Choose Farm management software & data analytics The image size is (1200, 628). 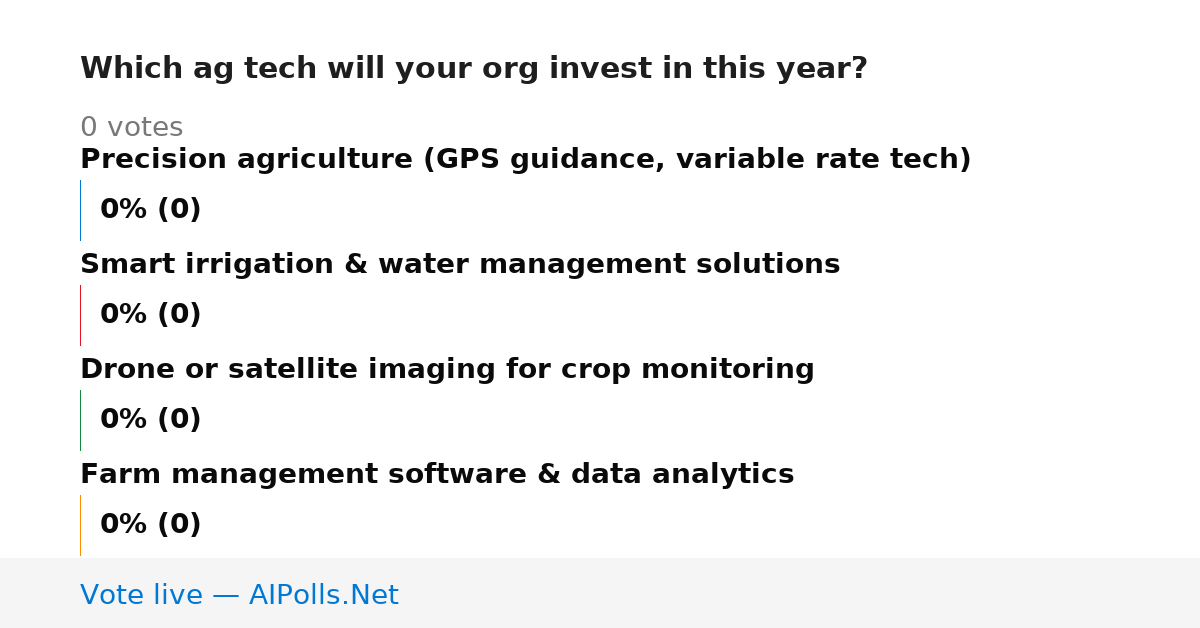click(x=437, y=475)
